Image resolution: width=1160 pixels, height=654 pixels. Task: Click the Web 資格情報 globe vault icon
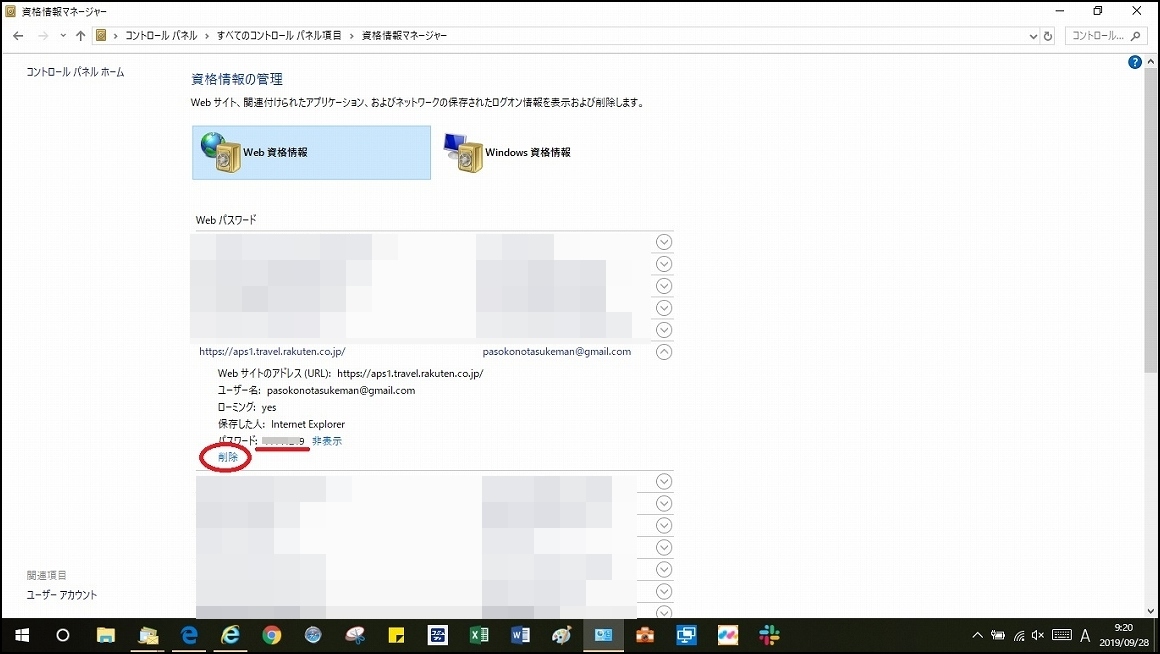tap(220, 152)
